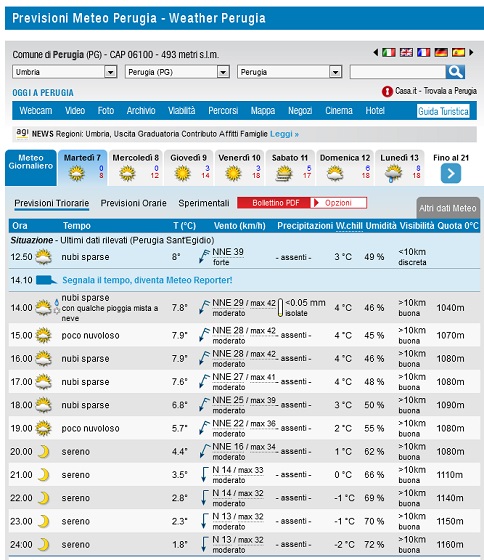This screenshot has width=484, height=560.
Task: Switch language with the British flag icon
Action: [x=406, y=52]
